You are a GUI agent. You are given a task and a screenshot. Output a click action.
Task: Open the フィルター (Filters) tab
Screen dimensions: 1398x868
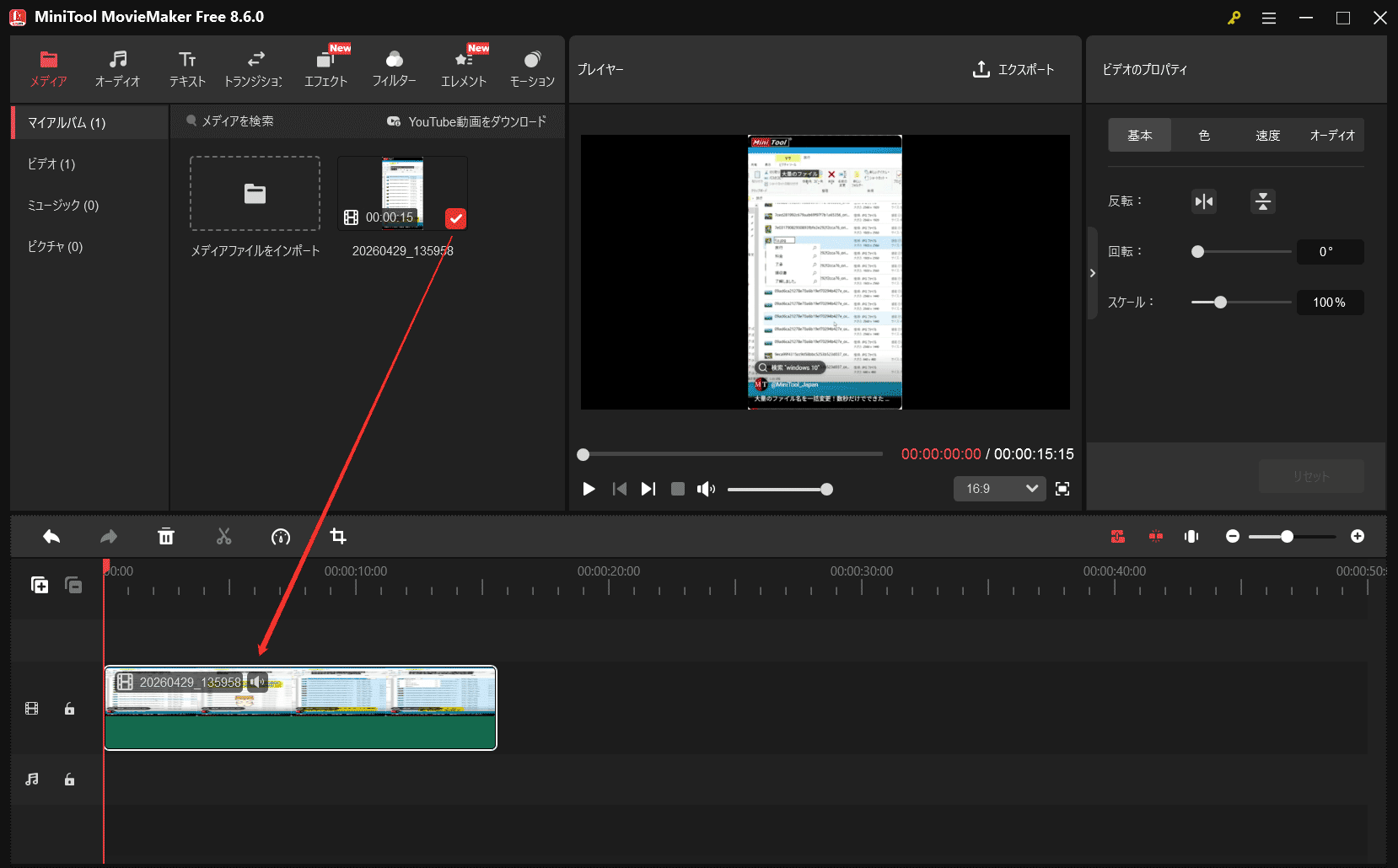395,69
